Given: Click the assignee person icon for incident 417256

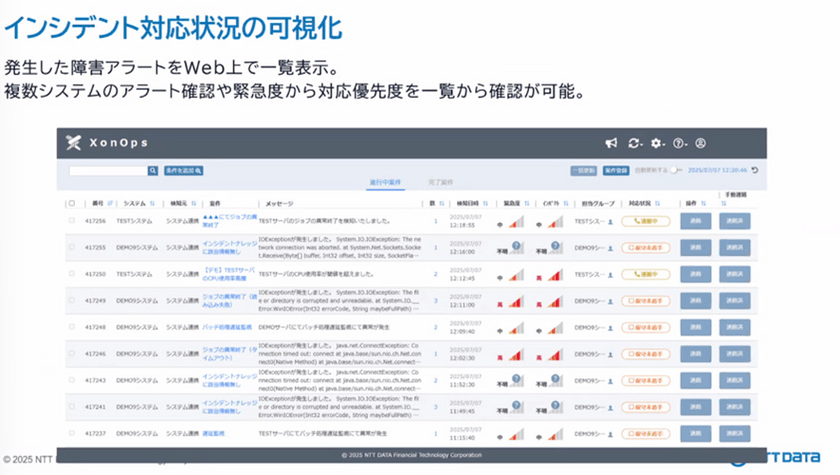Looking at the screenshot, I should [609, 221].
